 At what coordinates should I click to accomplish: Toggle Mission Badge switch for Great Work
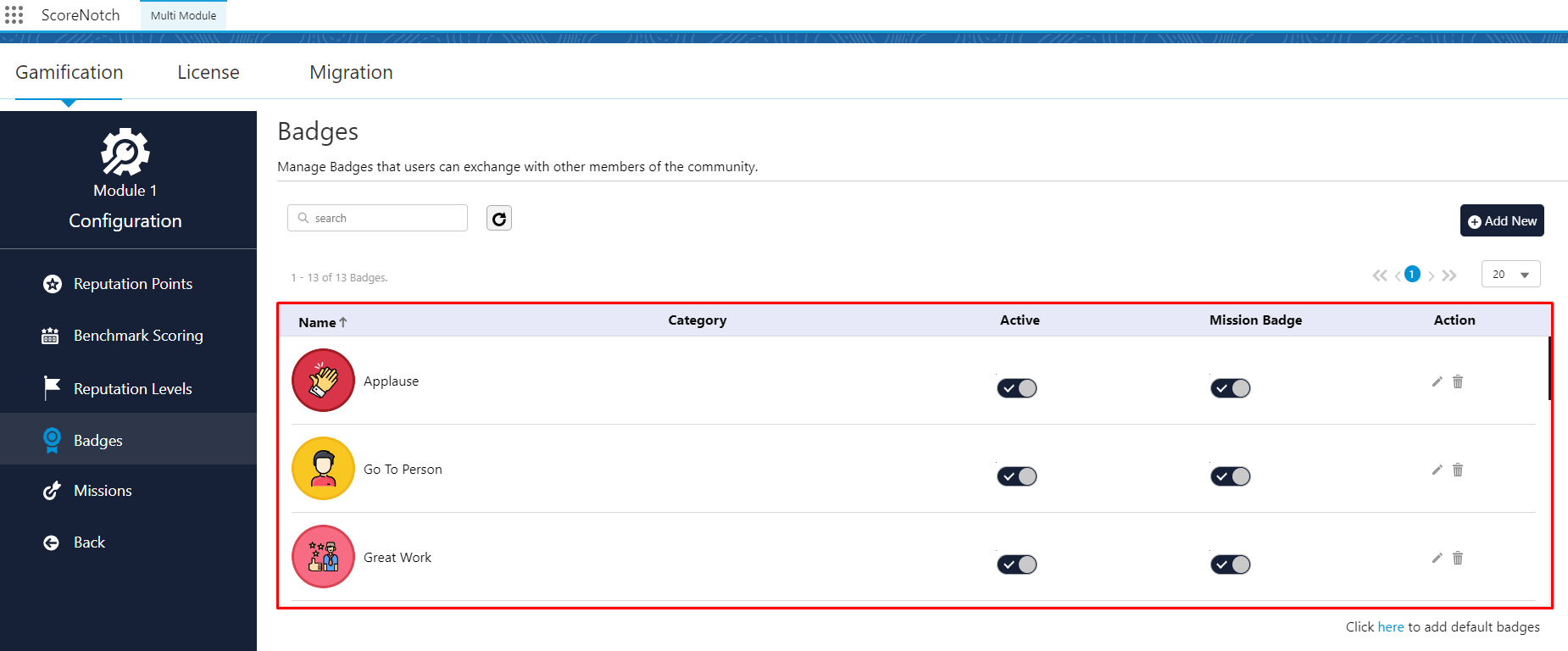tap(1231, 565)
